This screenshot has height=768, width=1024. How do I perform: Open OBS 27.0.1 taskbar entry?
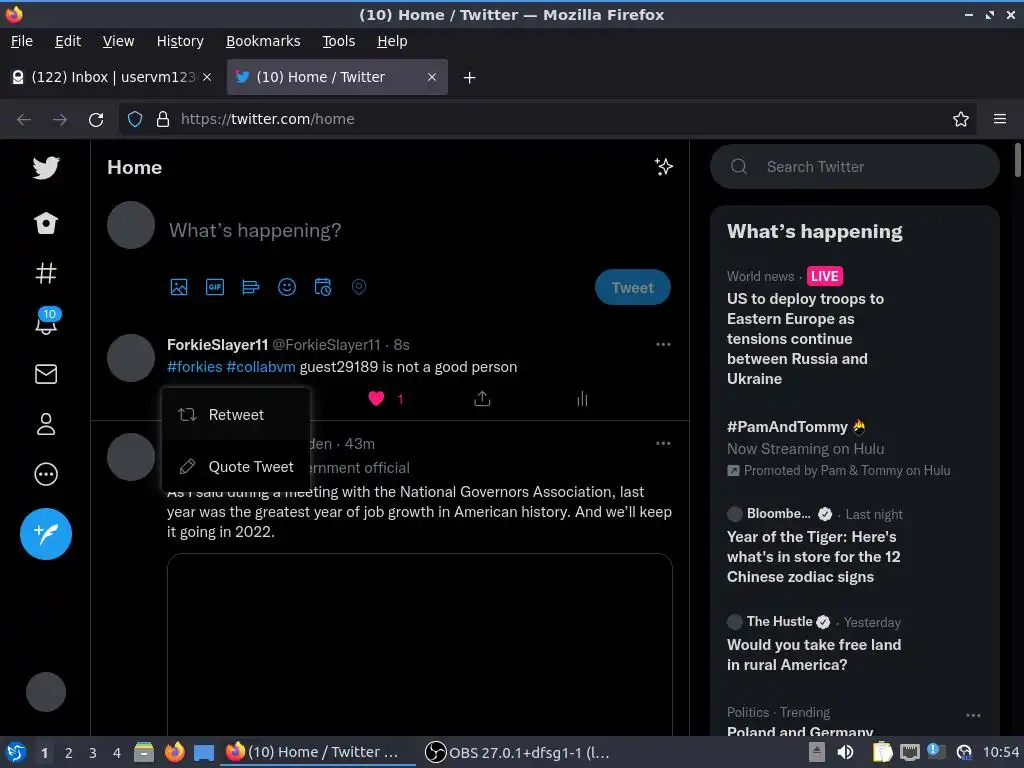pos(517,752)
